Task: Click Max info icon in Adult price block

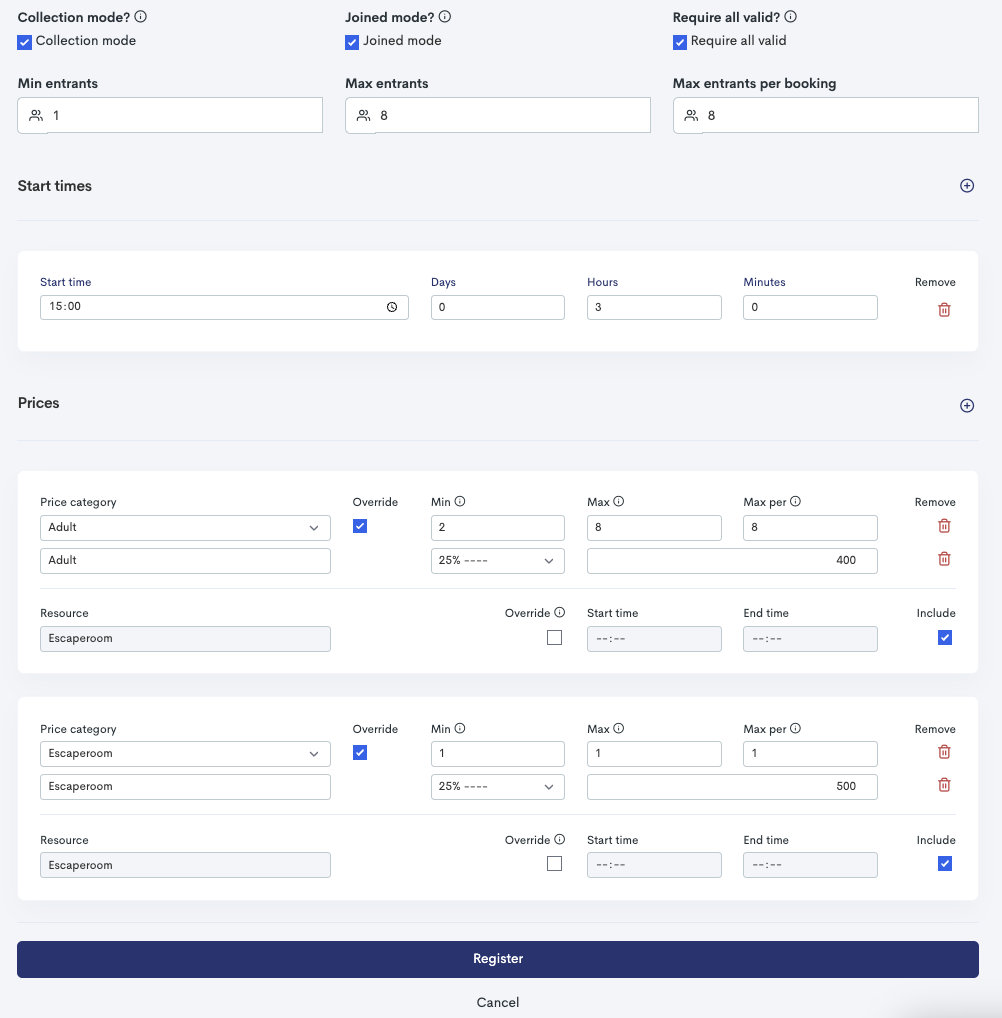Action: click(x=618, y=501)
